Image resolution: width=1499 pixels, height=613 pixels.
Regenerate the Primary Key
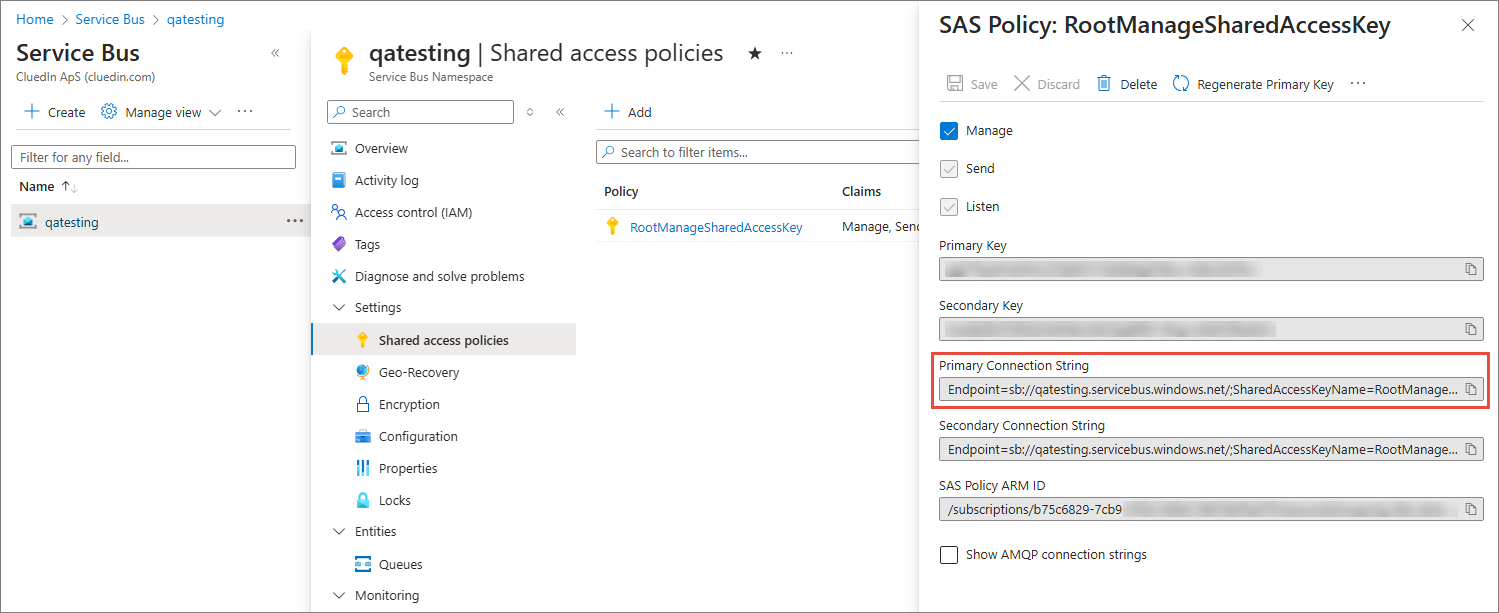coord(1254,84)
